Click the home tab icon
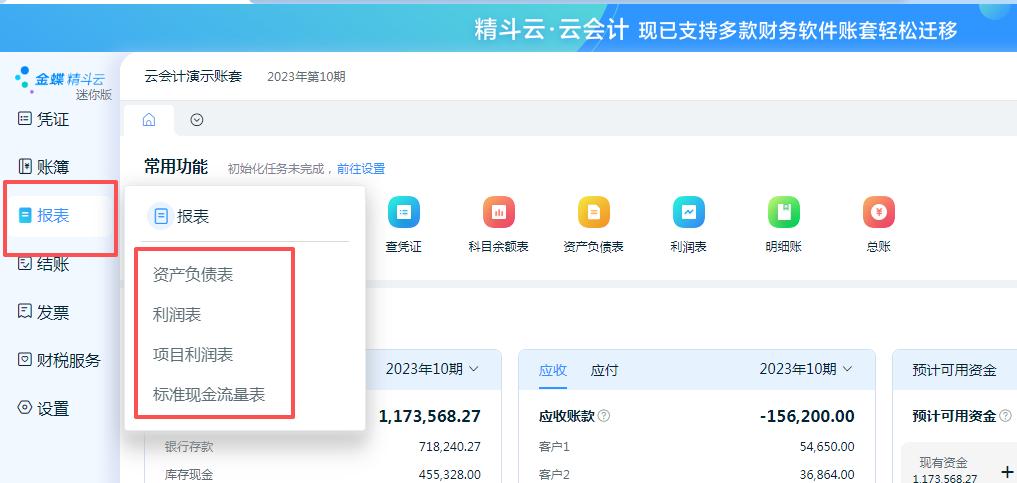Image resolution: width=1017 pixels, height=483 pixels. pos(149,120)
